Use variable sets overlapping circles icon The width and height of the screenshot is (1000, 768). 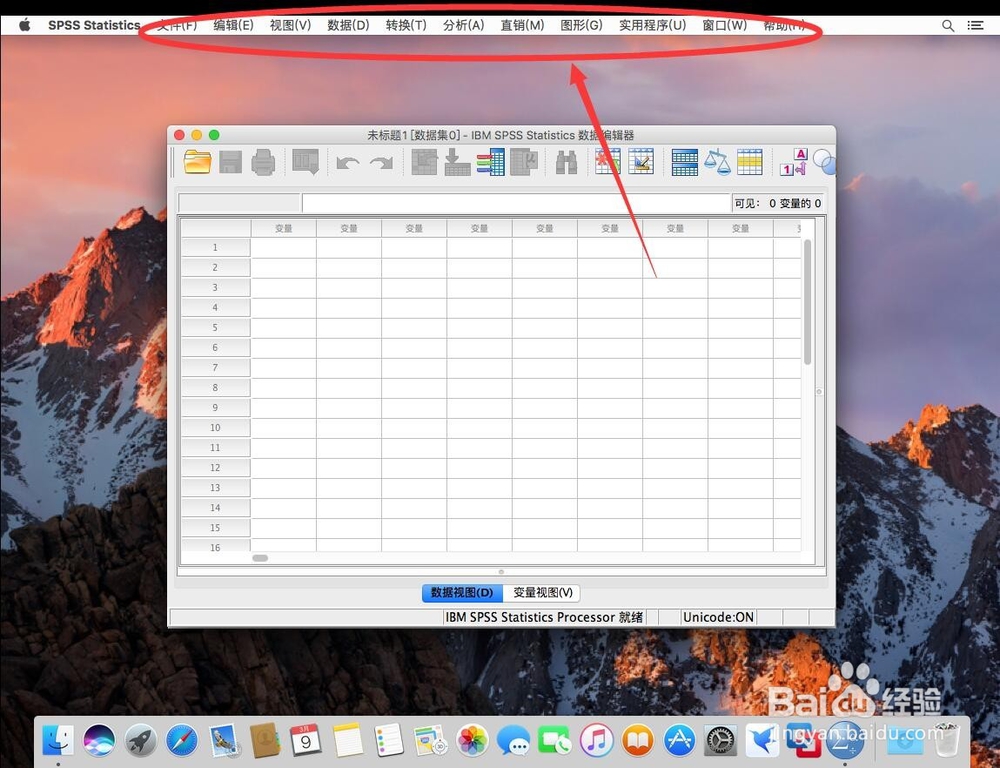824,162
